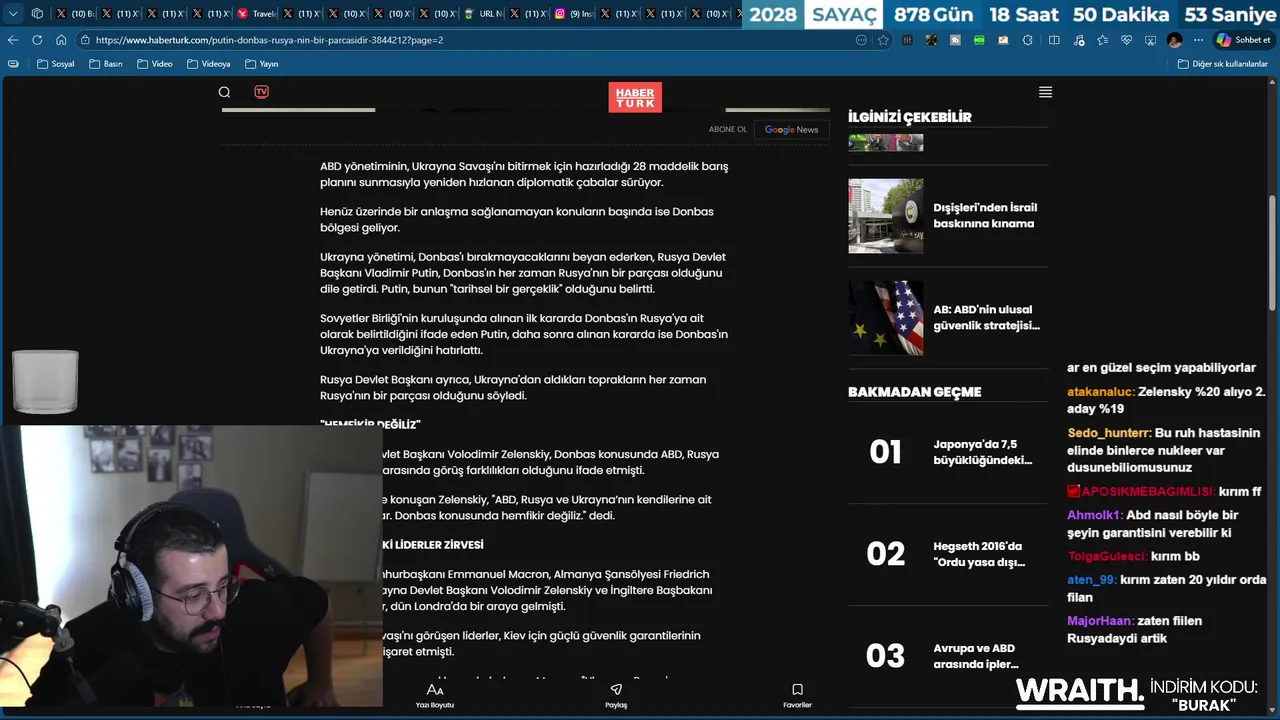This screenshot has width=1280, height=720.
Task: Open browser settings and more menu
Action: (1197, 40)
